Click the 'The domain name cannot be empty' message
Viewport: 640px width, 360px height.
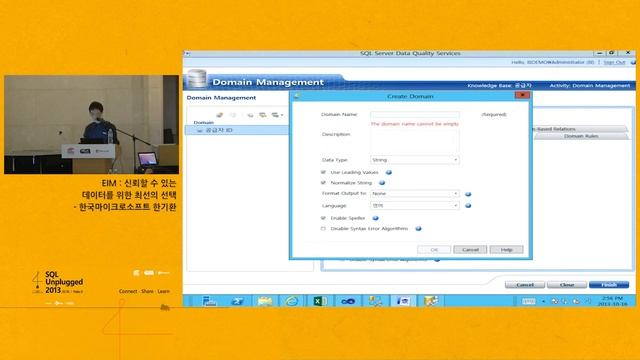point(415,124)
